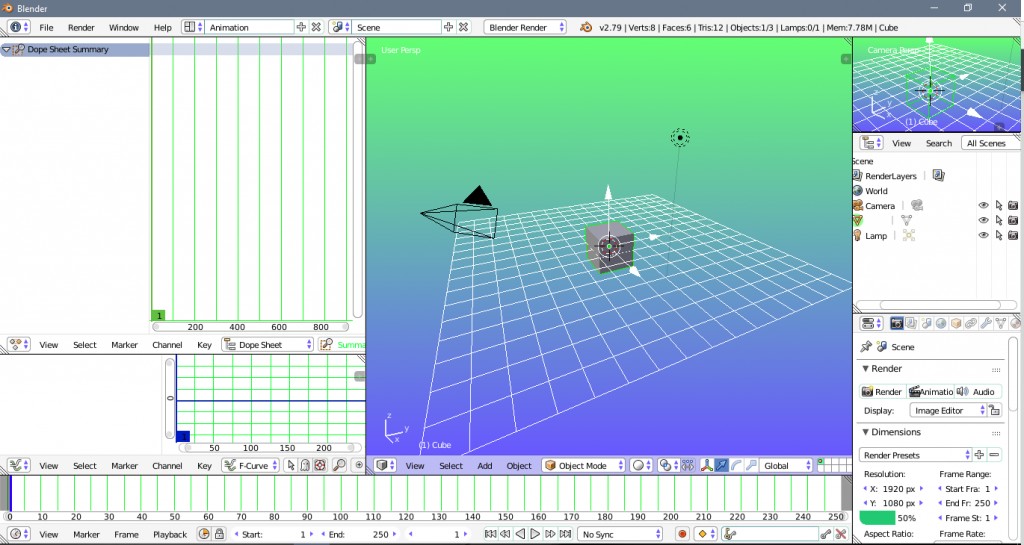The width and height of the screenshot is (1024, 545).
Task: Open the File menu
Action: (x=46, y=27)
